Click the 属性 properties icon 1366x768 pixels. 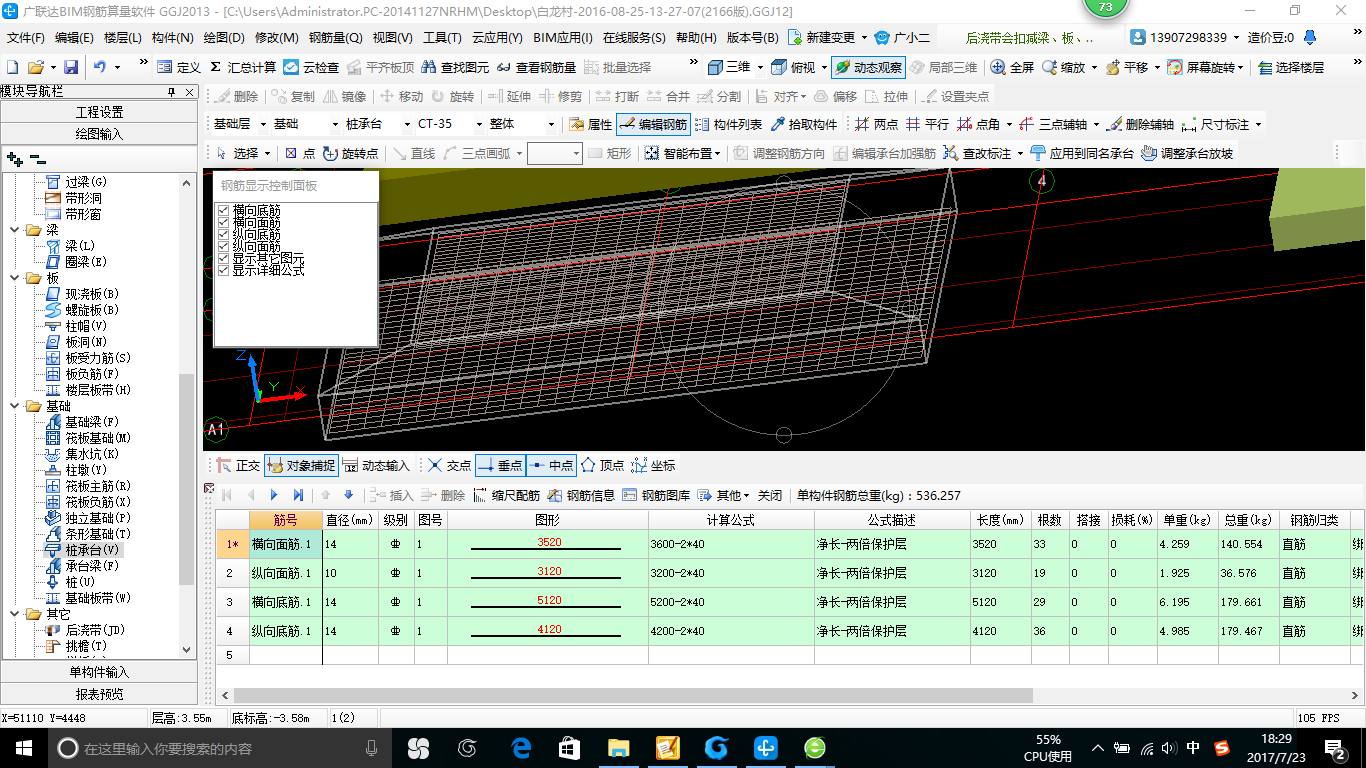pyautogui.click(x=577, y=125)
